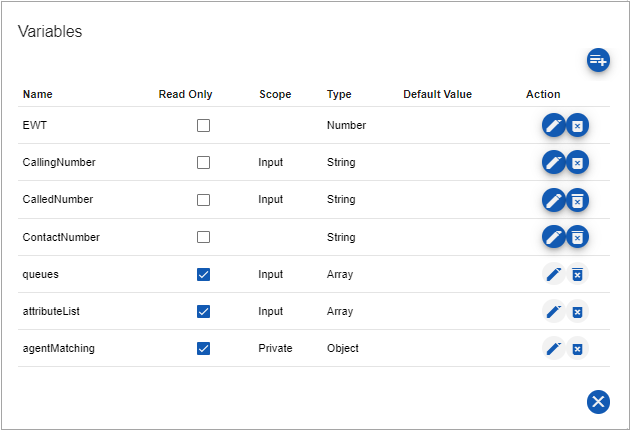Delete the CallingNumber variable

(577, 163)
